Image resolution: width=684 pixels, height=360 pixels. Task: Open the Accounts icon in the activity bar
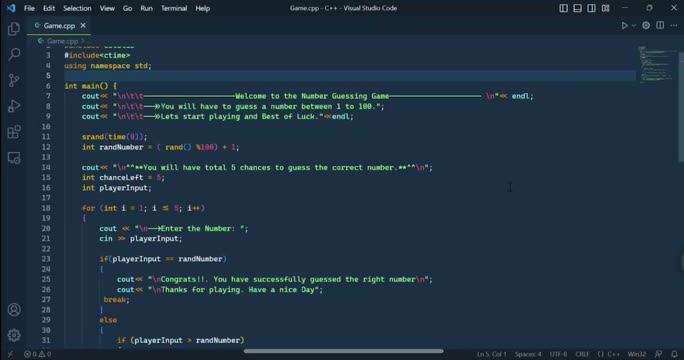coord(14,309)
